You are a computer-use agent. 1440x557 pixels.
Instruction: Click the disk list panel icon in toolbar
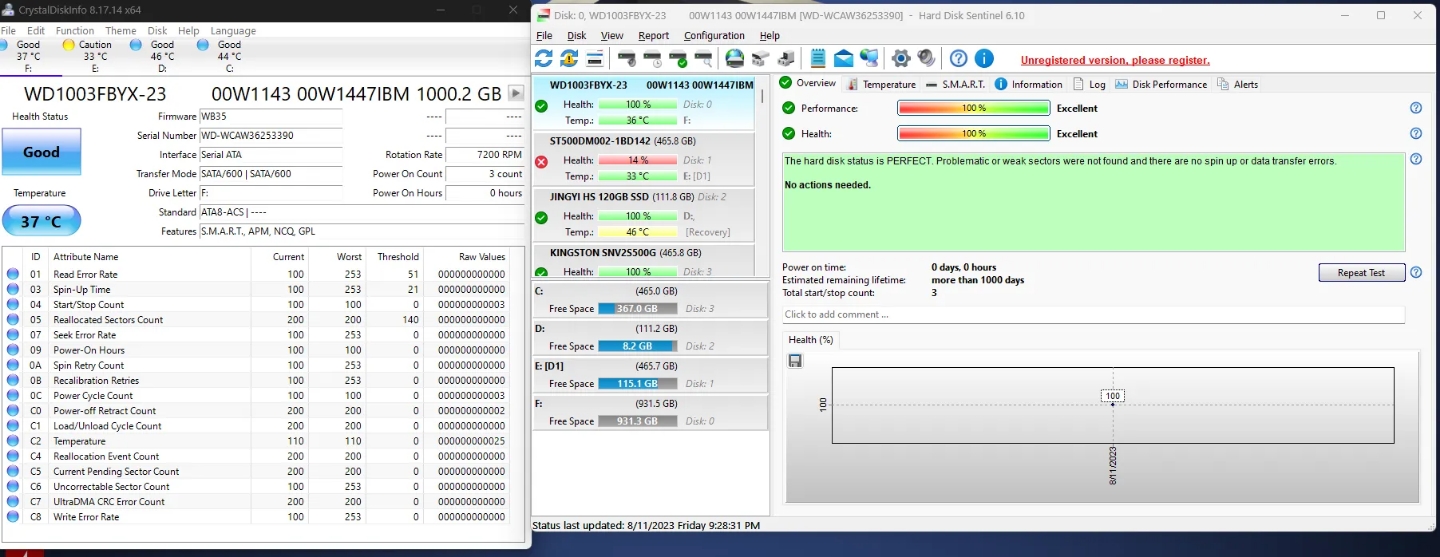(594, 58)
